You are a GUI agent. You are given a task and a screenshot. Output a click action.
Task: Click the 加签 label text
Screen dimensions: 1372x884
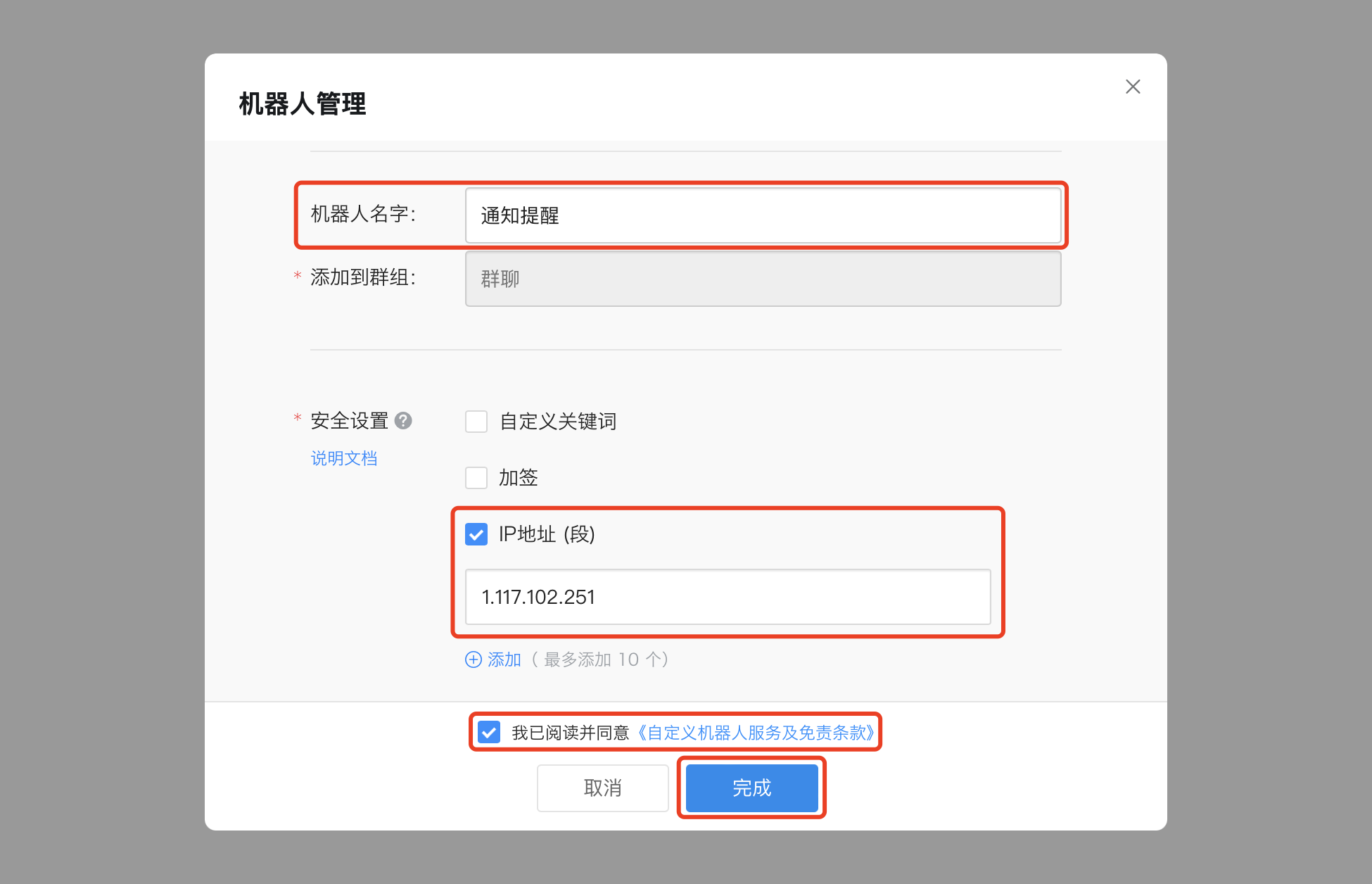click(x=519, y=478)
